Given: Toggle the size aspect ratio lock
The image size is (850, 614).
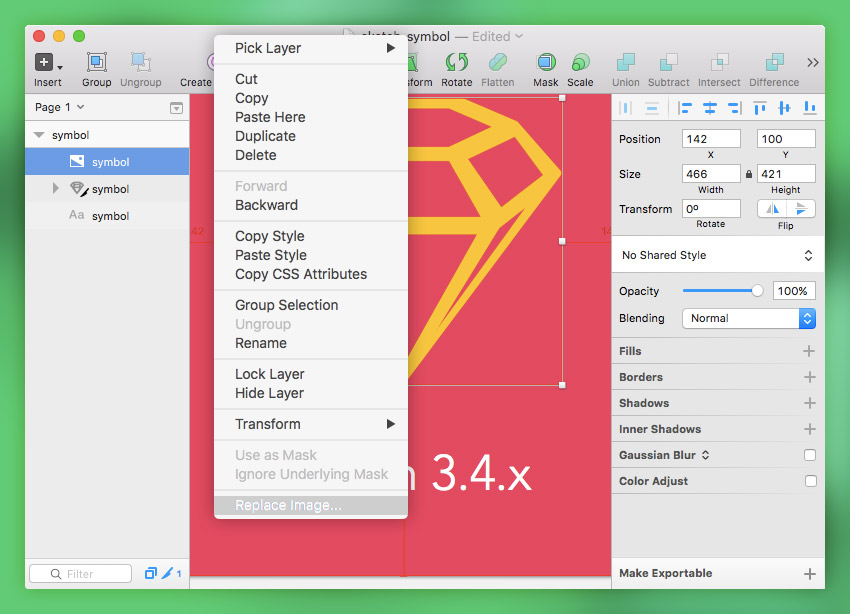Looking at the screenshot, I should click(748, 174).
